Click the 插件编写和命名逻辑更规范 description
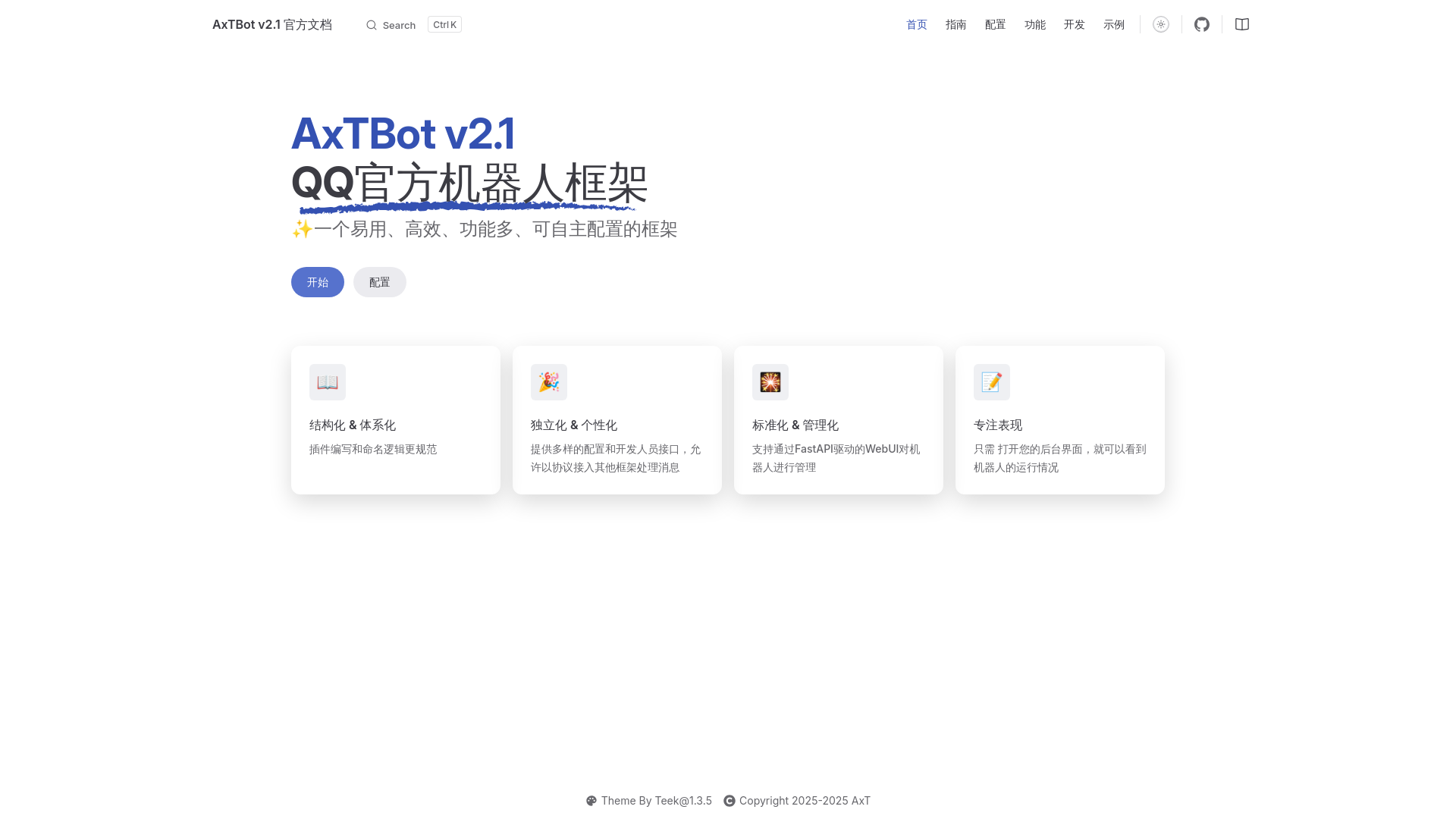The image size is (1456, 819). click(373, 449)
